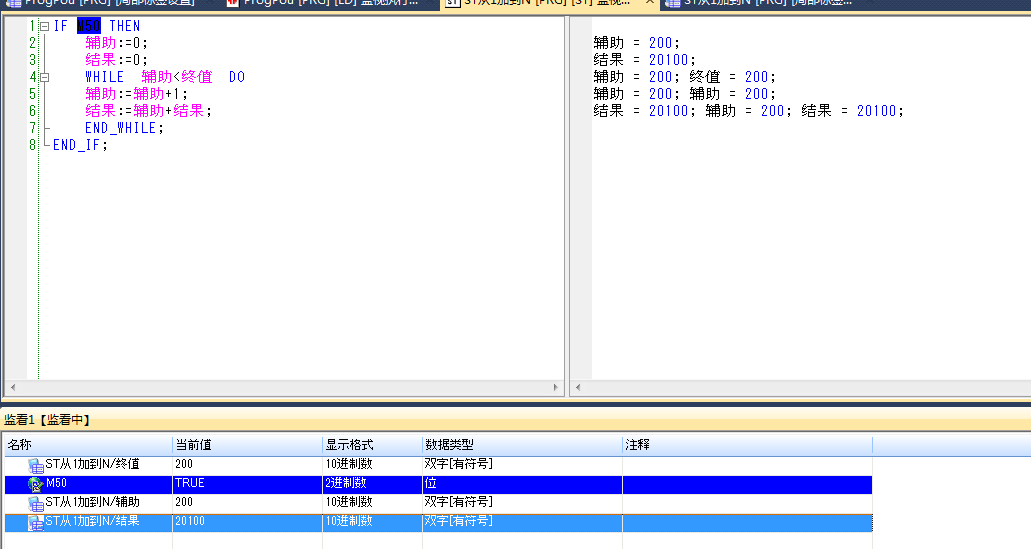
Task: Close the active ST从1加到N tab
Action: [x=649, y=3]
